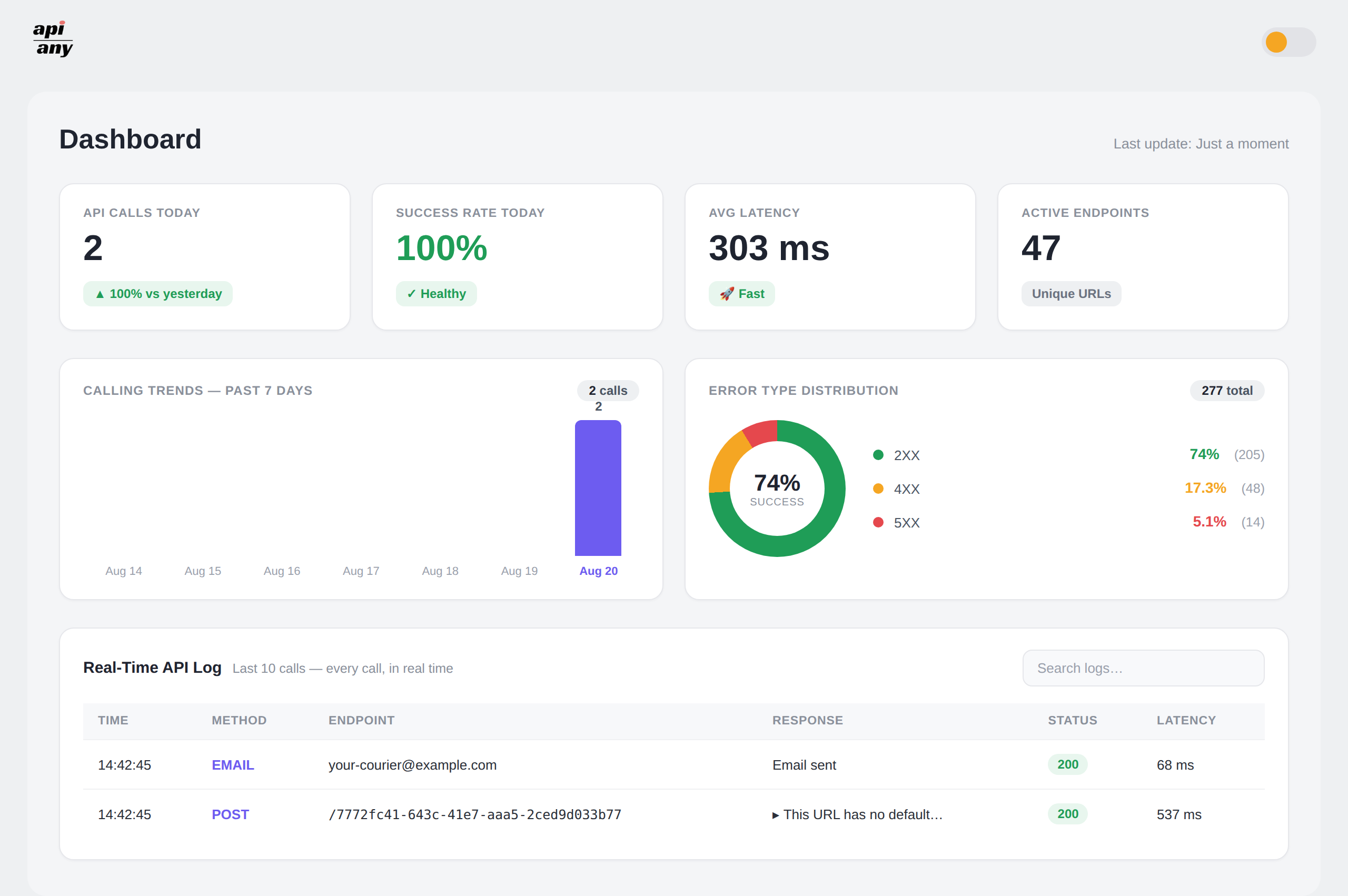Click the 277 total badge
The image size is (1348, 896).
pyautogui.click(x=1227, y=391)
